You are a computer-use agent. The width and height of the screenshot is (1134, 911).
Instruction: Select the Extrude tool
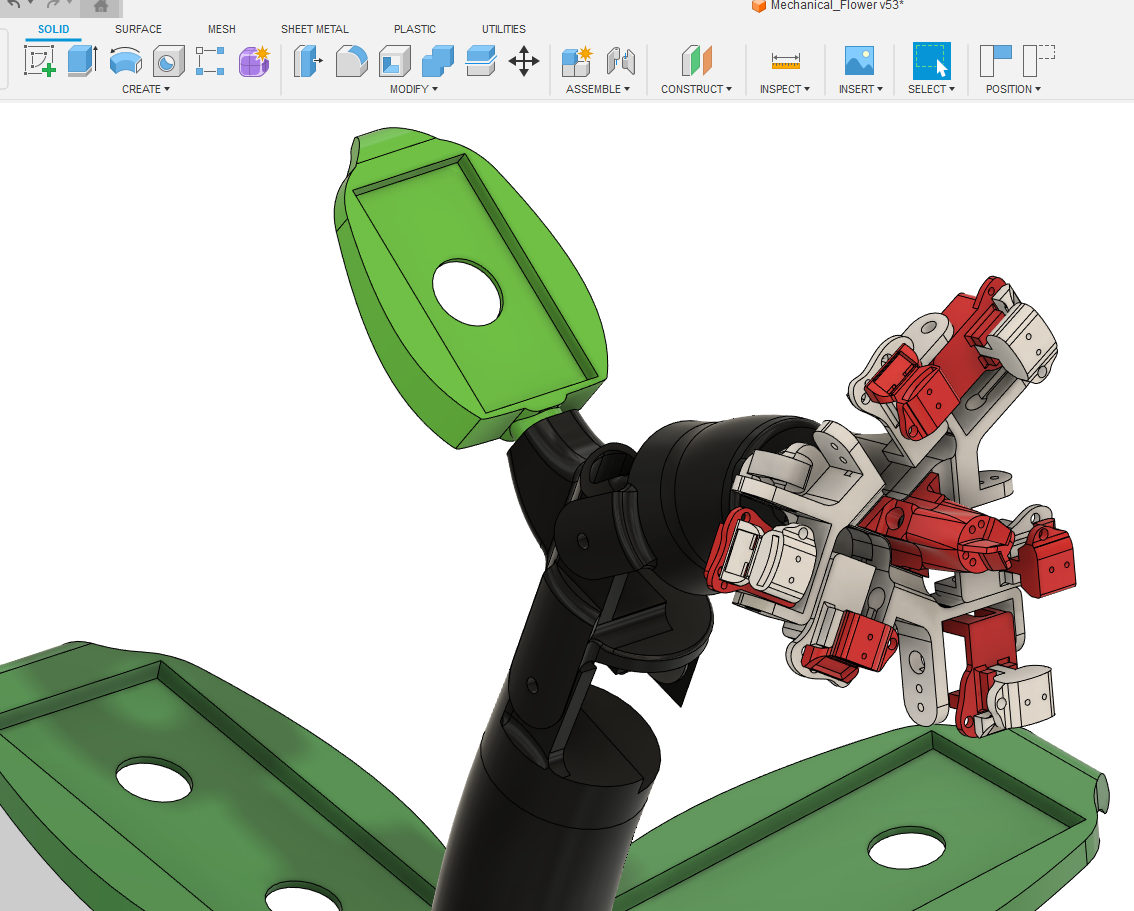pyautogui.click(x=82, y=61)
